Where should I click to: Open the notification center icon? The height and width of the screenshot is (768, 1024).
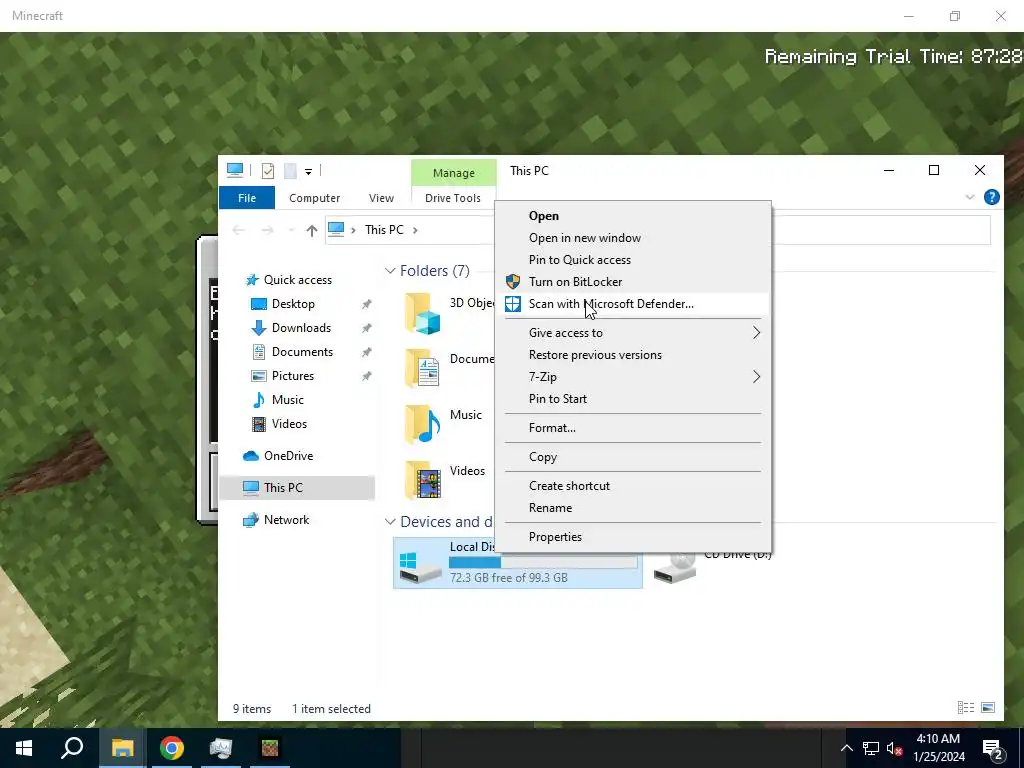pos(993,749)
